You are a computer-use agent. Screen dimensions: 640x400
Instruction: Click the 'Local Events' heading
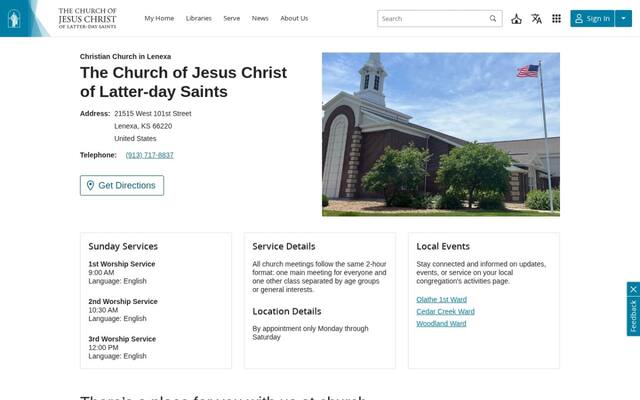tap(443, 247)
